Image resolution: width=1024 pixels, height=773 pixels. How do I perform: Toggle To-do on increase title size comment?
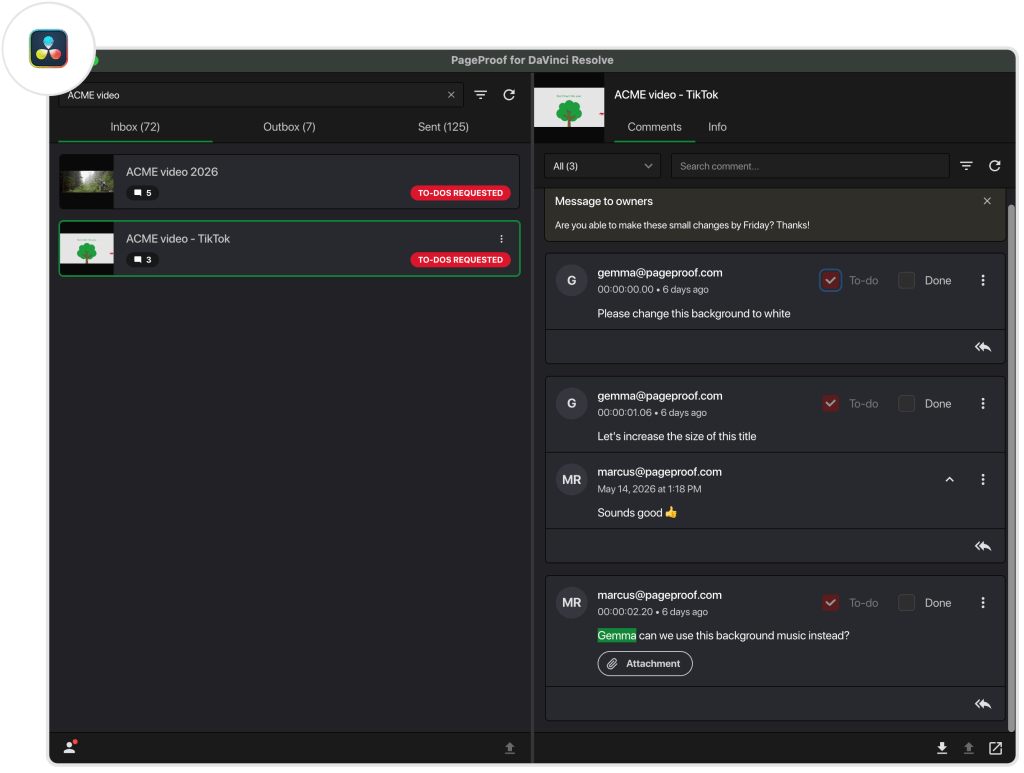coord(830,403)
